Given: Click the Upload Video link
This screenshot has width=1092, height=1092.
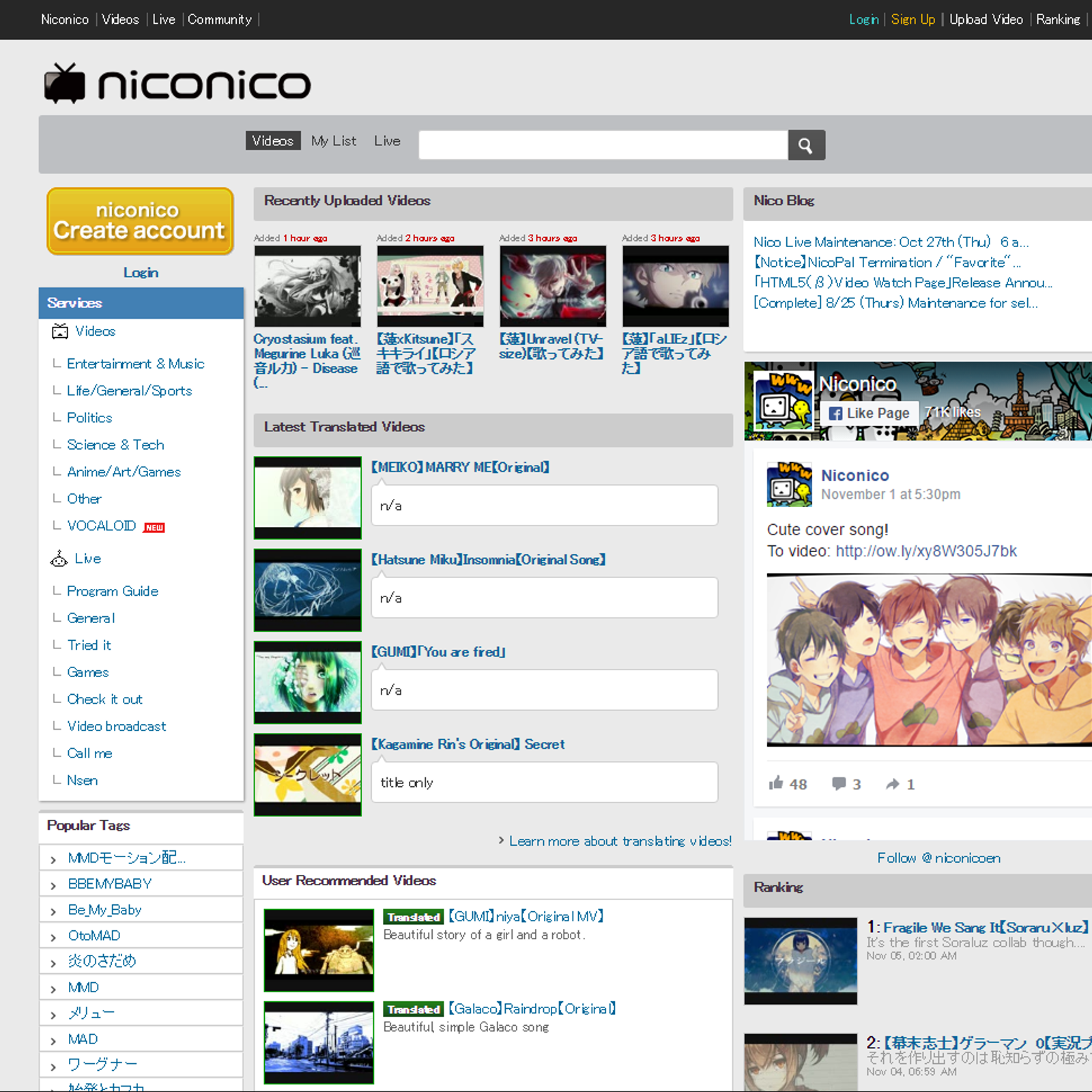Looking at the screenshot, I should (986, 19).
